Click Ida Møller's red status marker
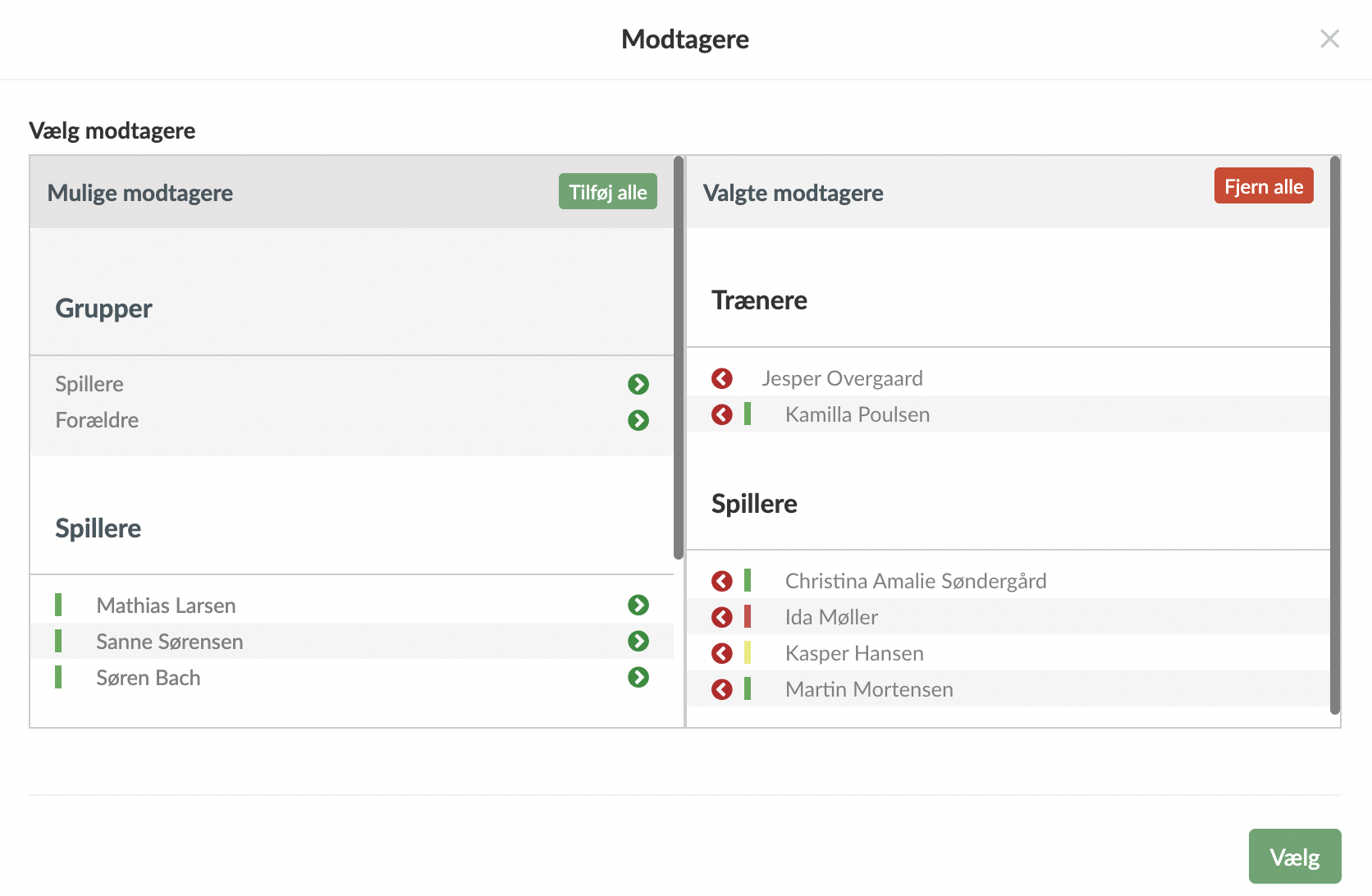This screenshot has height=896, width=1372. point(748,617)
